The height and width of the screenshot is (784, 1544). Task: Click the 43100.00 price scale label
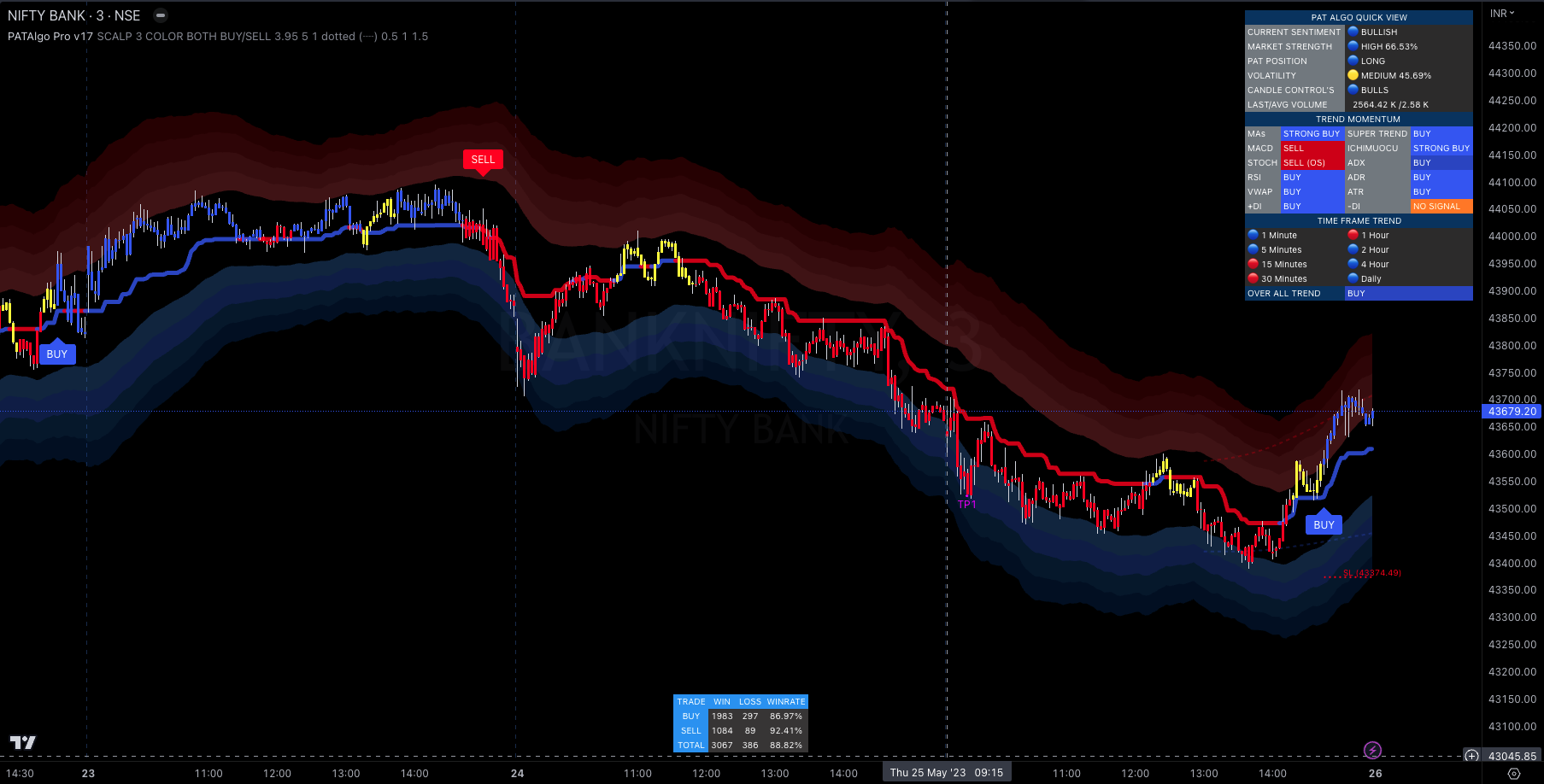tap(1512, 727)
